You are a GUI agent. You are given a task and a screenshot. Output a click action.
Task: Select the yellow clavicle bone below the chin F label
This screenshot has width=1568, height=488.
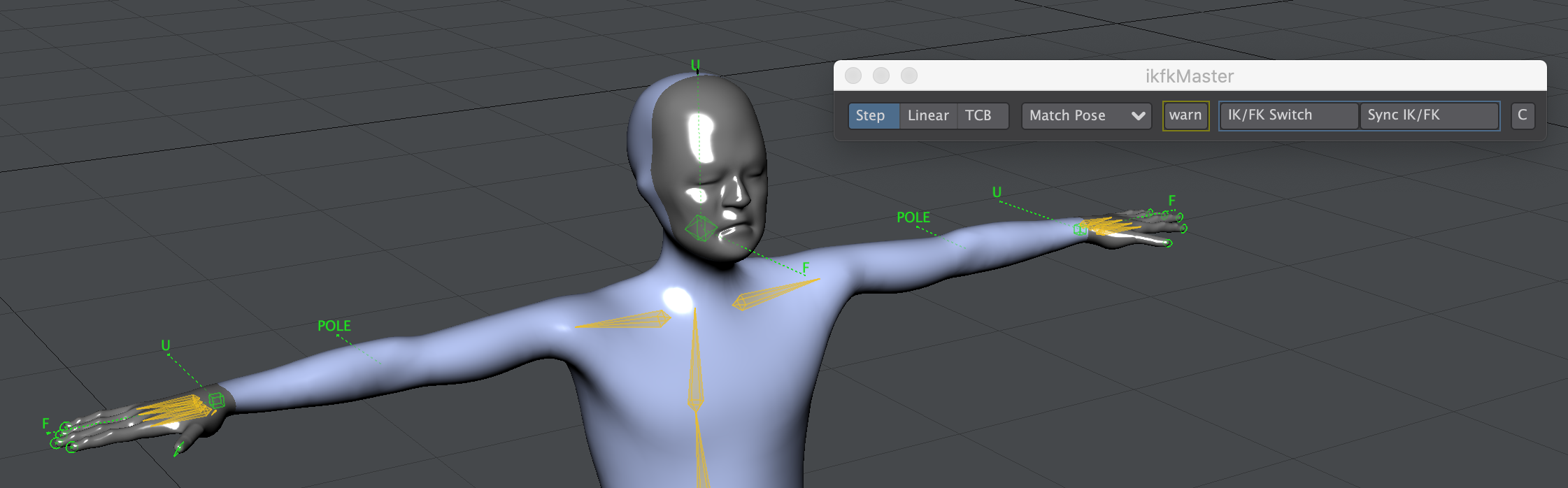(775, 294)
